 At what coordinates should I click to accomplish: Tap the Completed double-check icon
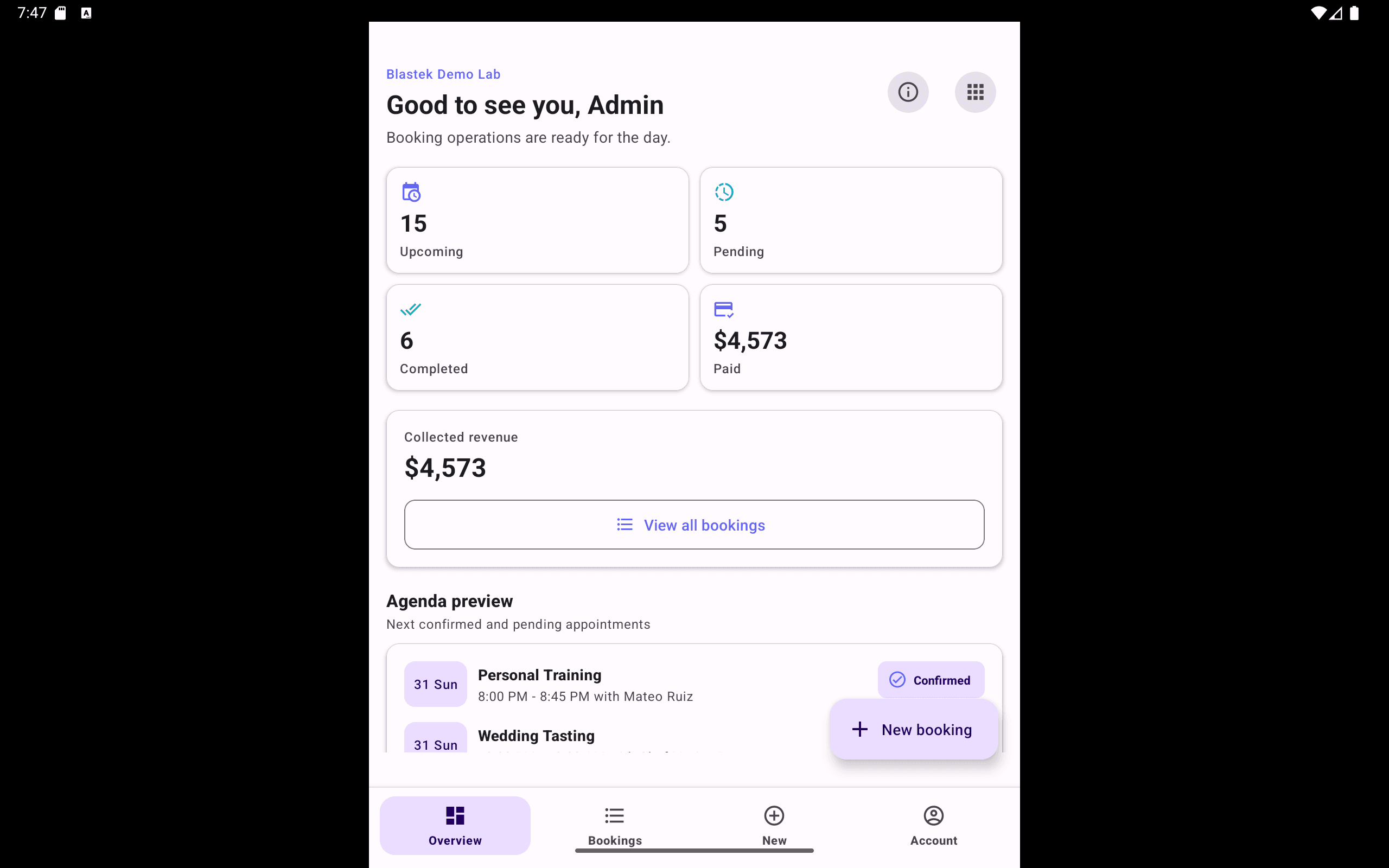(x=410, y=309)
